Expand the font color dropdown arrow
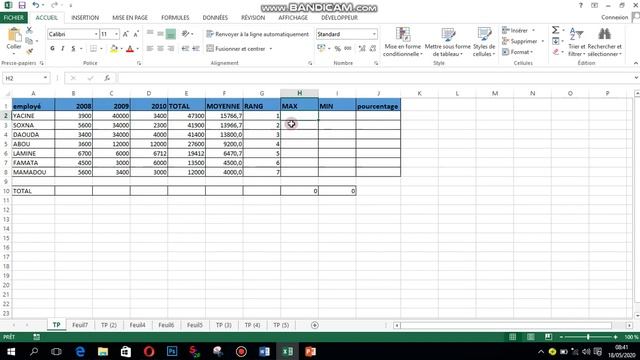 pos(138,49)
